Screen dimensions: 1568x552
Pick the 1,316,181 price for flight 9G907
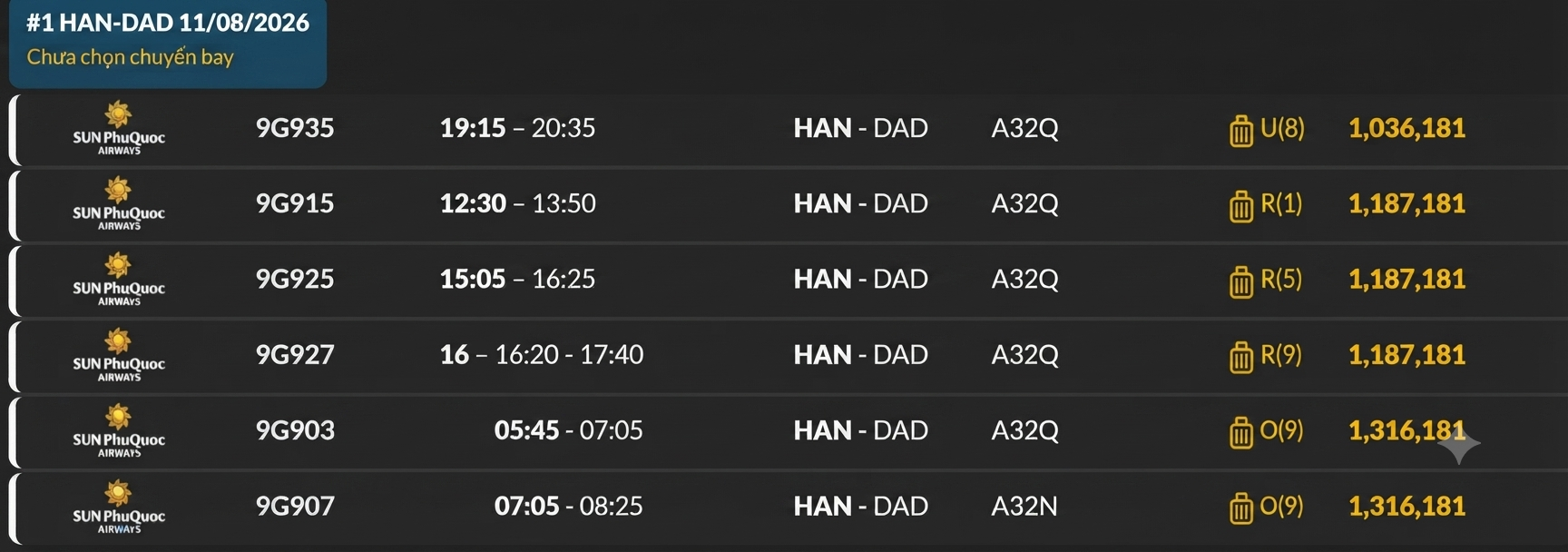pyautogui.click(x=1406, y=506)
